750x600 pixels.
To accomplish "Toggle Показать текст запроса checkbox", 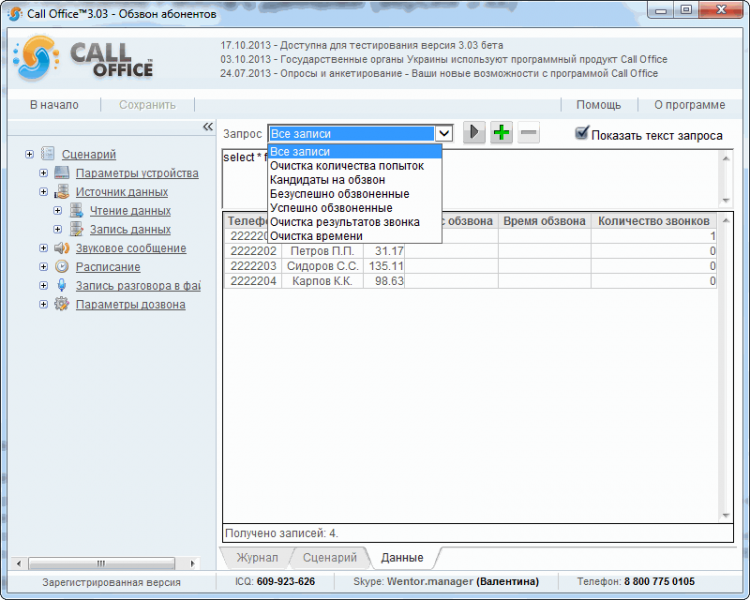I will click(x=582, y=133).
